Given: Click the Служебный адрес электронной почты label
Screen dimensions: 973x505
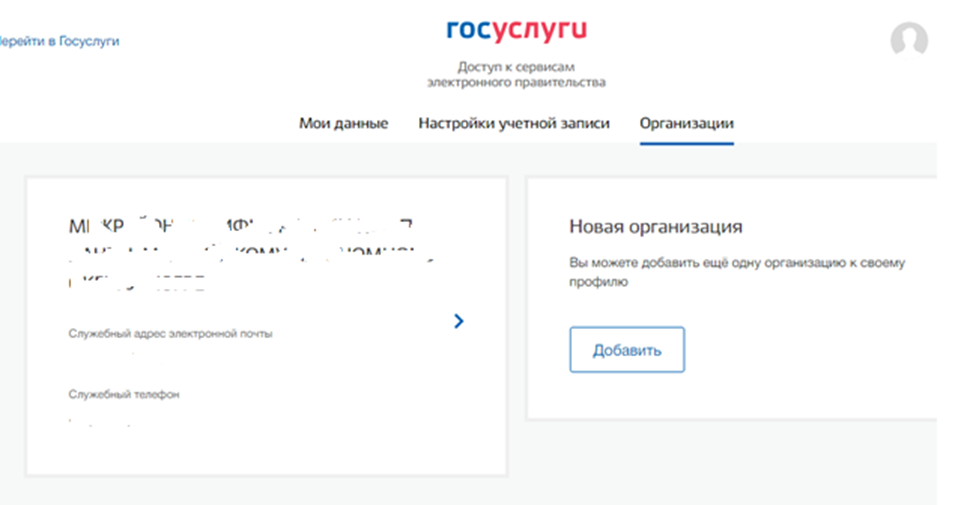Looking at the screenshot, I should 170,334.
